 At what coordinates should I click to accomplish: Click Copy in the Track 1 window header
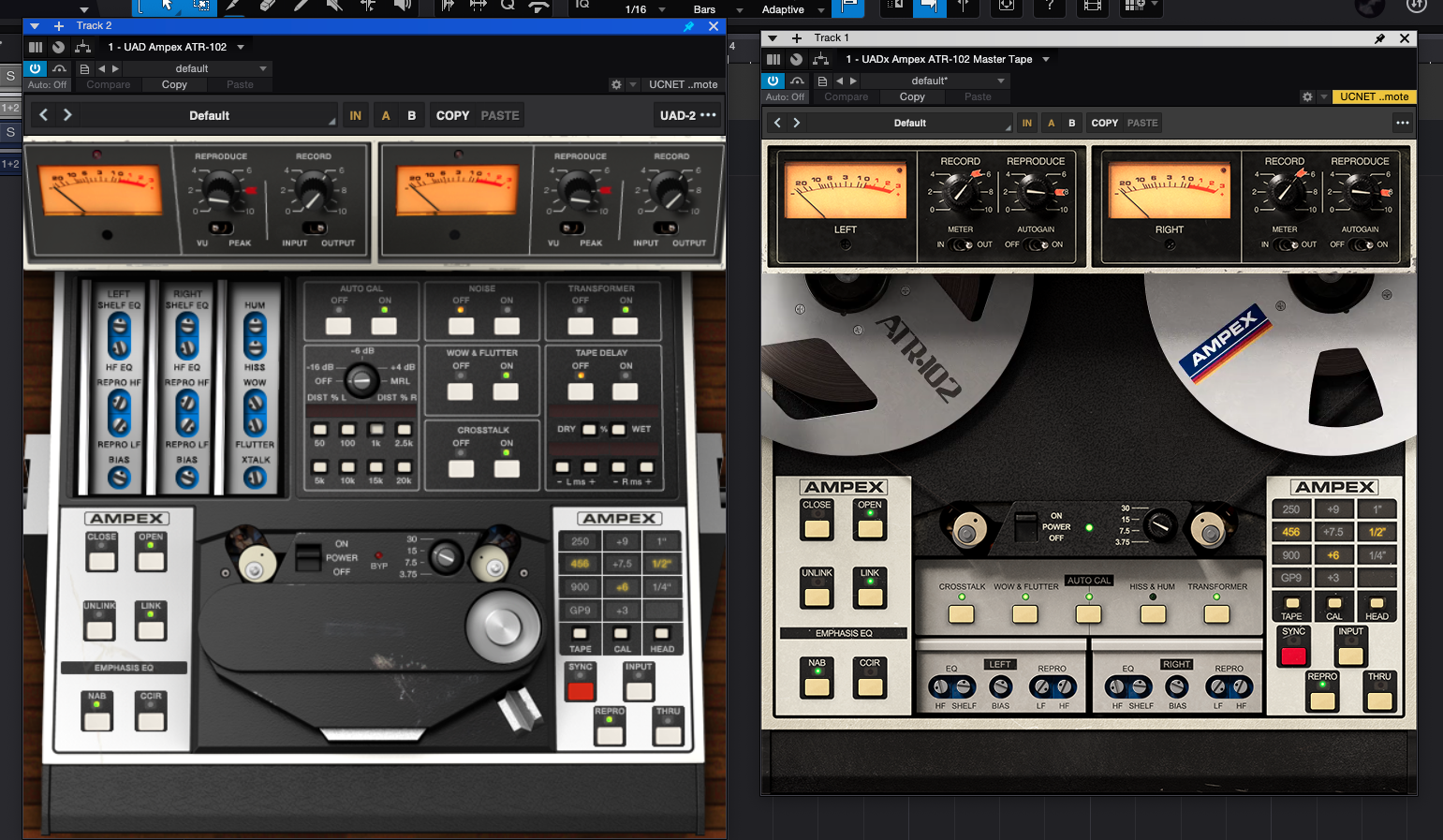[912, 96]
